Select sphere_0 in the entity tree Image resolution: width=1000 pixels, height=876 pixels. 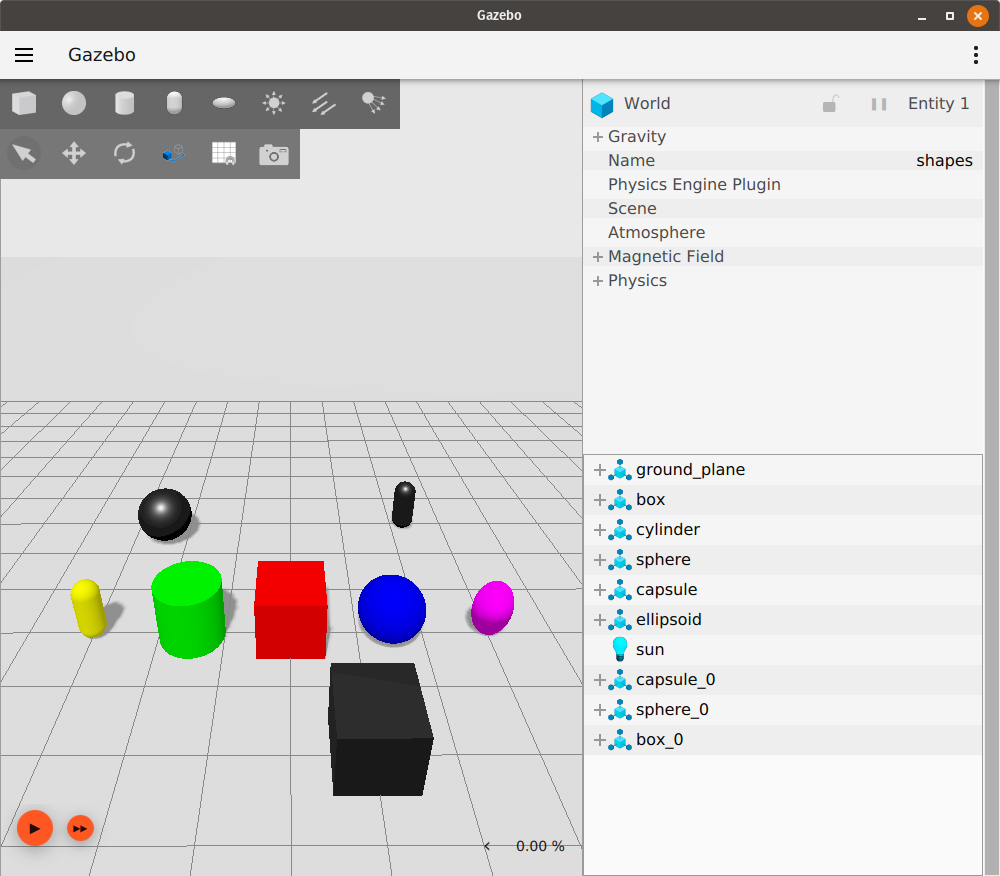pos(783,710)
